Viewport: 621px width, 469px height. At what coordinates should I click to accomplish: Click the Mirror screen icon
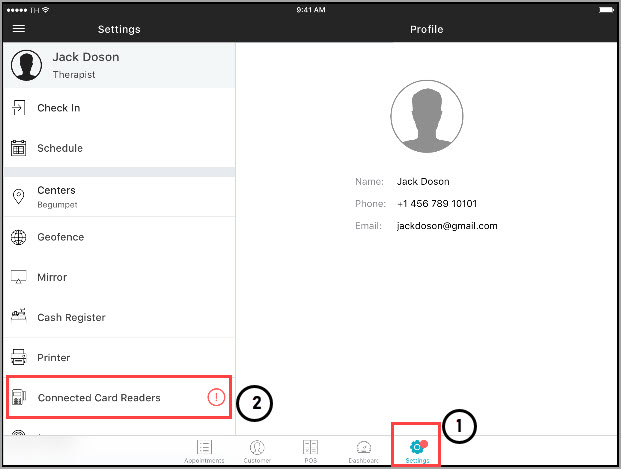tap(18, 277)
